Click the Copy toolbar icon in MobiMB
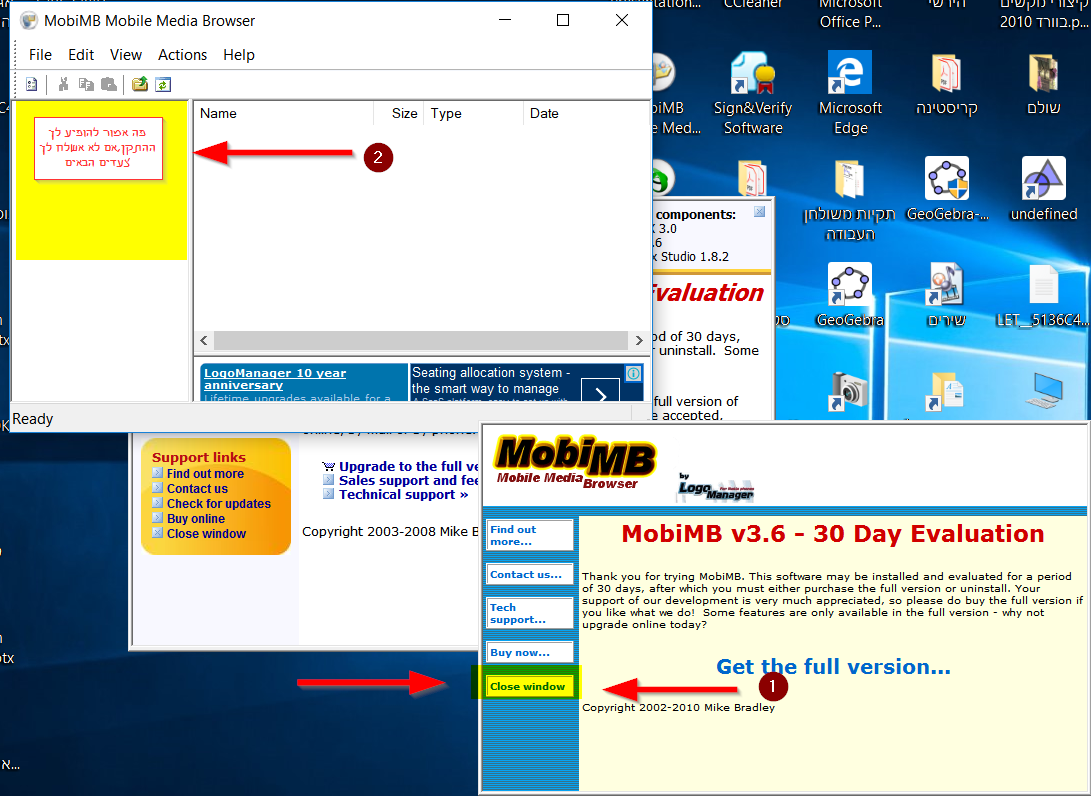The image size is (1091, 796). (86, 85)
